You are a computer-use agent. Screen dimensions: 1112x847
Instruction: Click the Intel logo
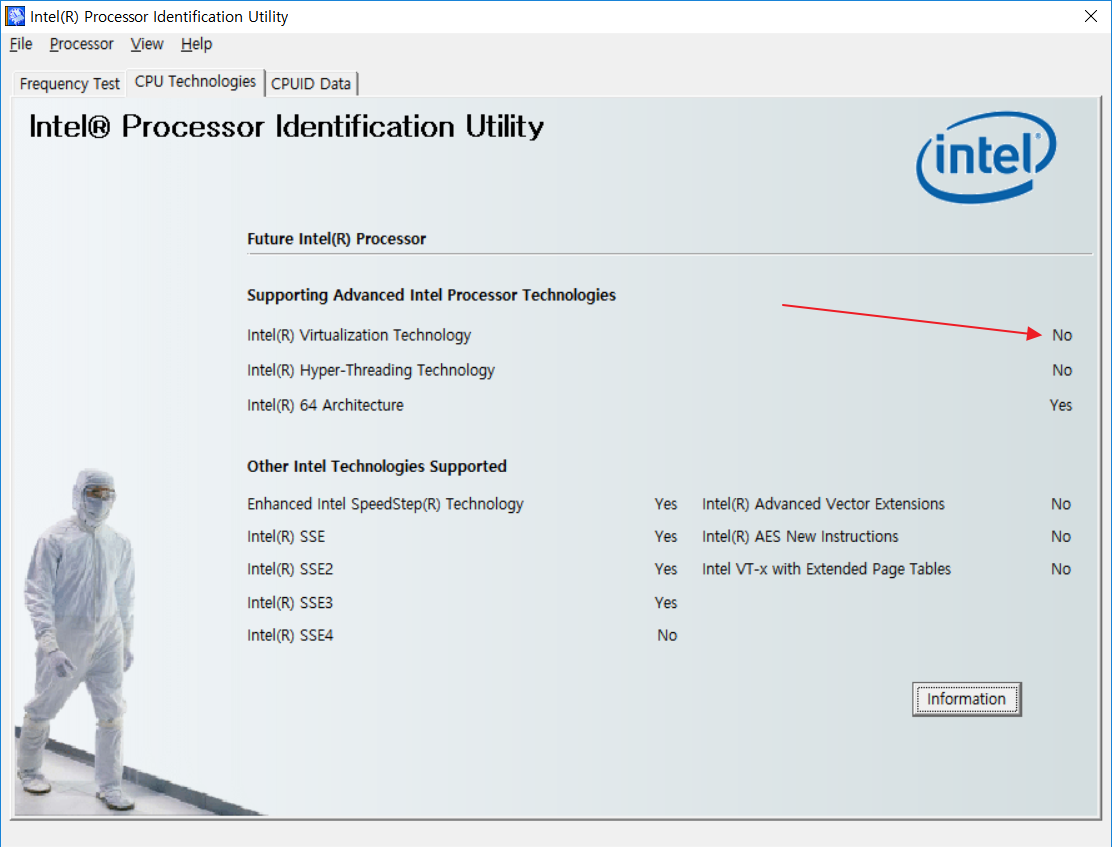[x=986, y=157]
